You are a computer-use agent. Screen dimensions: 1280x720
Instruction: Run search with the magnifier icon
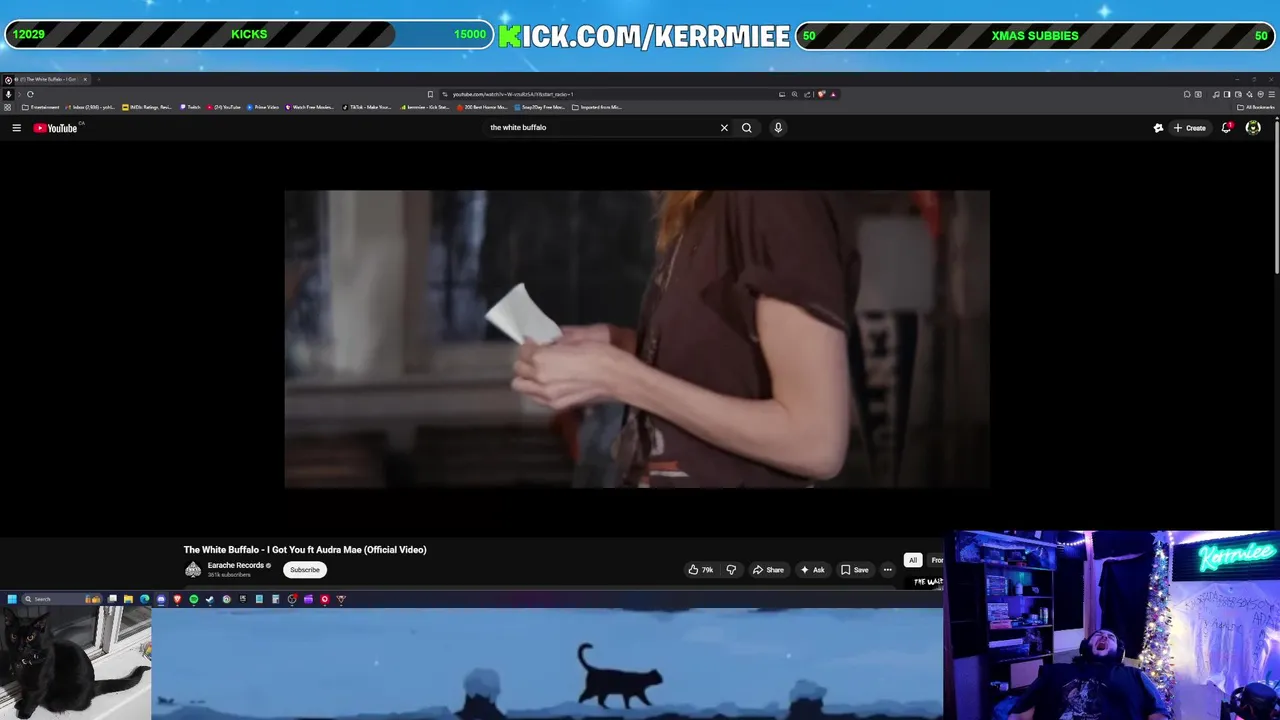[746, 128]
